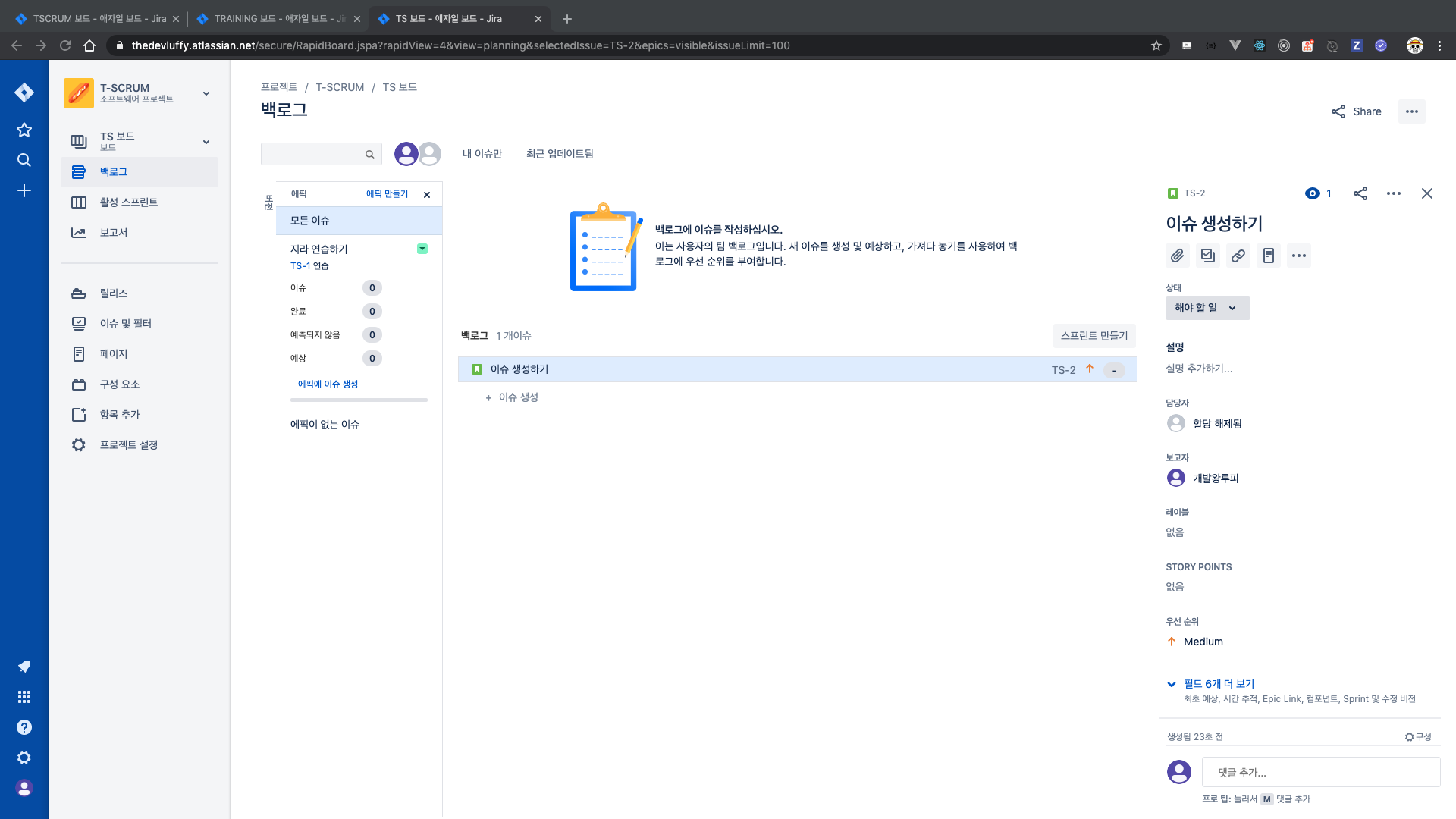Click the 스프린트 만들기 button
The image size is (1456, 819).
click(x=1094, y=336)
